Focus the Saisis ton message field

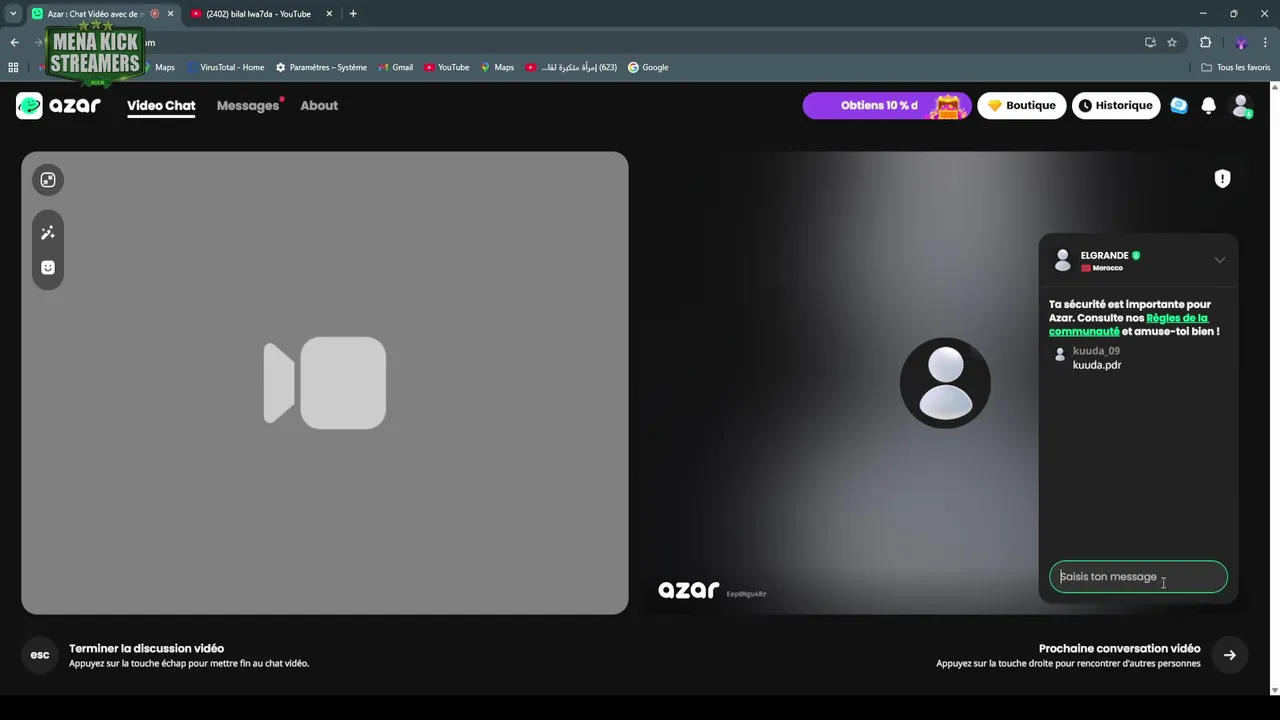pyautogui.click(x=1138, y=577)
